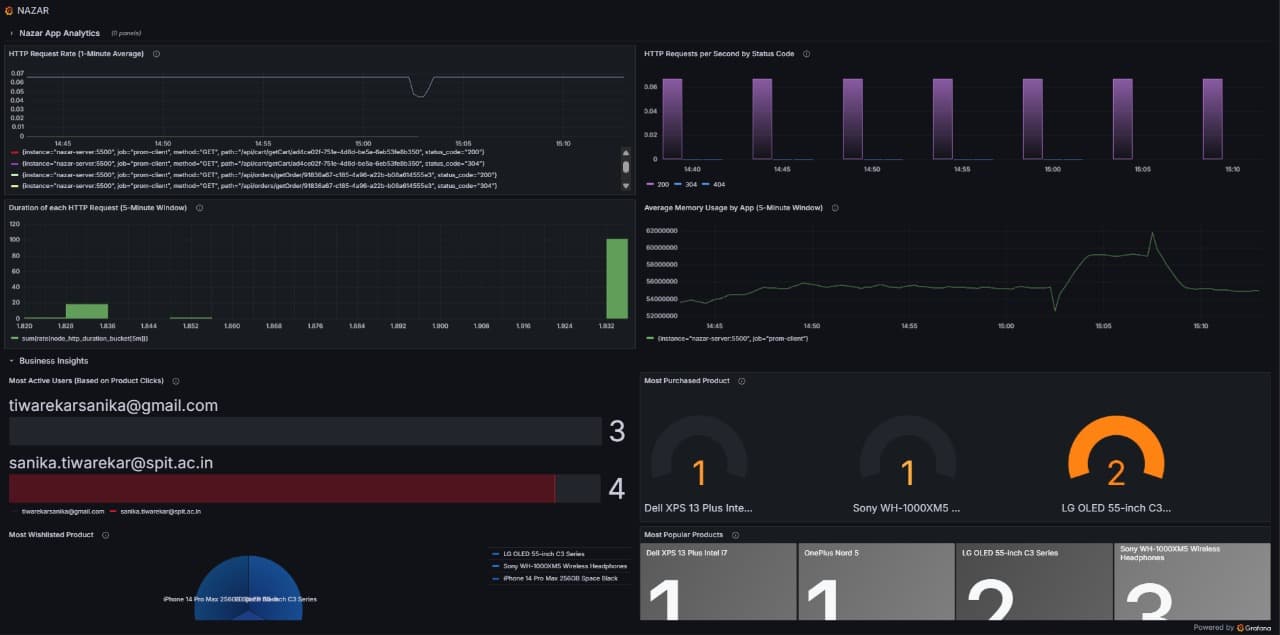Toggle the 200 status code legend series
This screenshot has height=635, width=1280.
click(x=663, y=184)
